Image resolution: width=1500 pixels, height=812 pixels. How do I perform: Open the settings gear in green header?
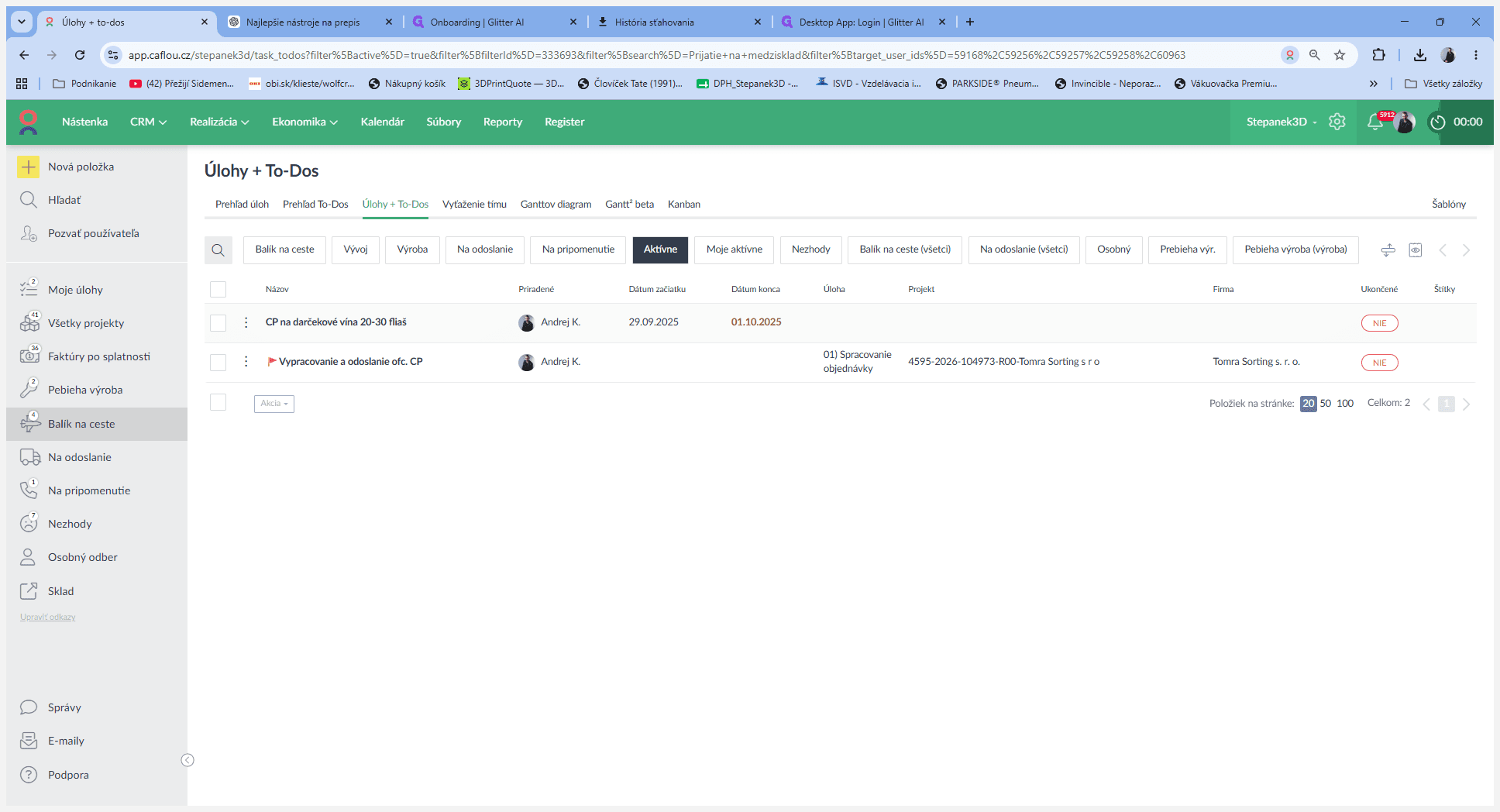click(x=1337, y=122)
